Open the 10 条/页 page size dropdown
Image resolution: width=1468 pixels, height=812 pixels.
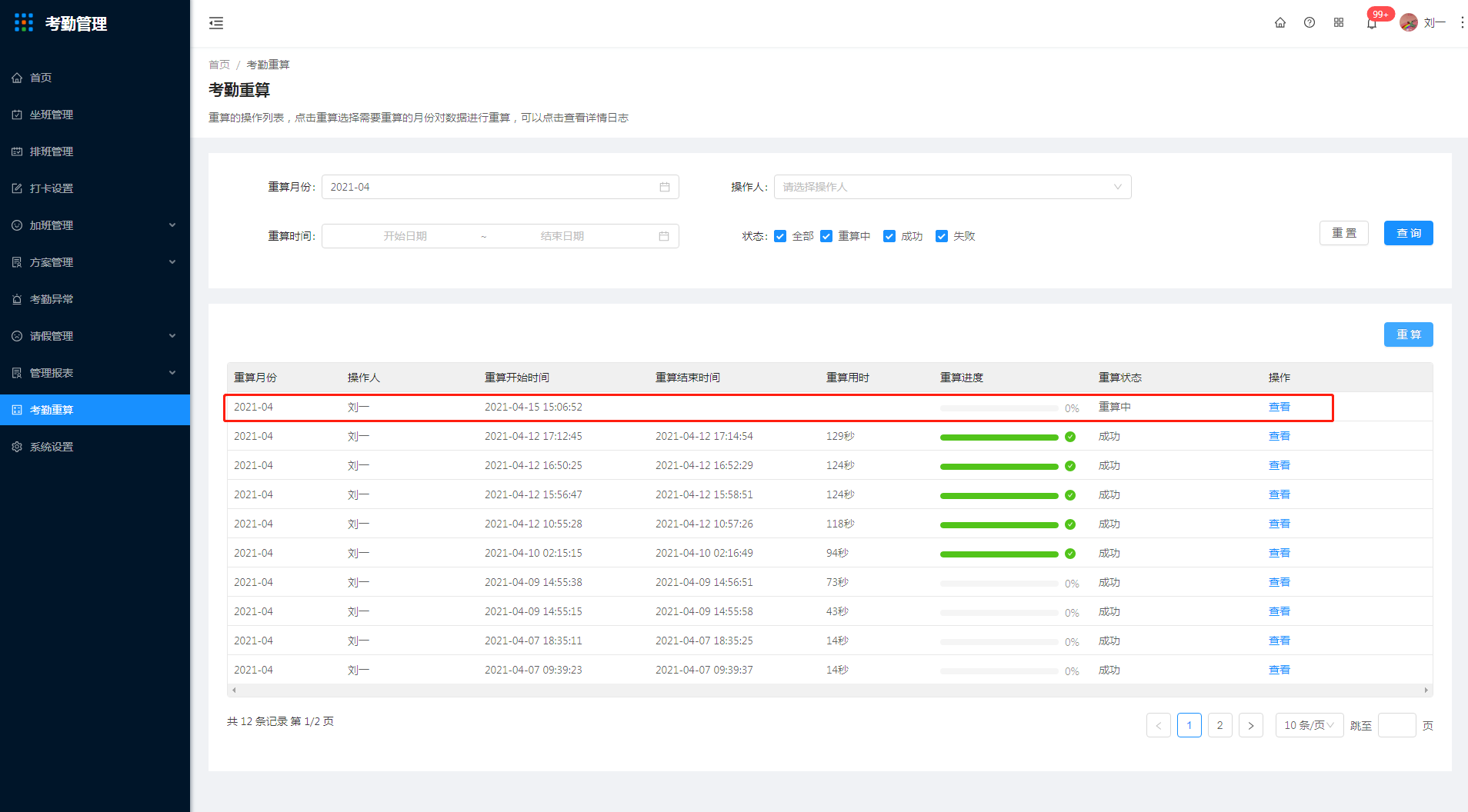click(1310, 725)
